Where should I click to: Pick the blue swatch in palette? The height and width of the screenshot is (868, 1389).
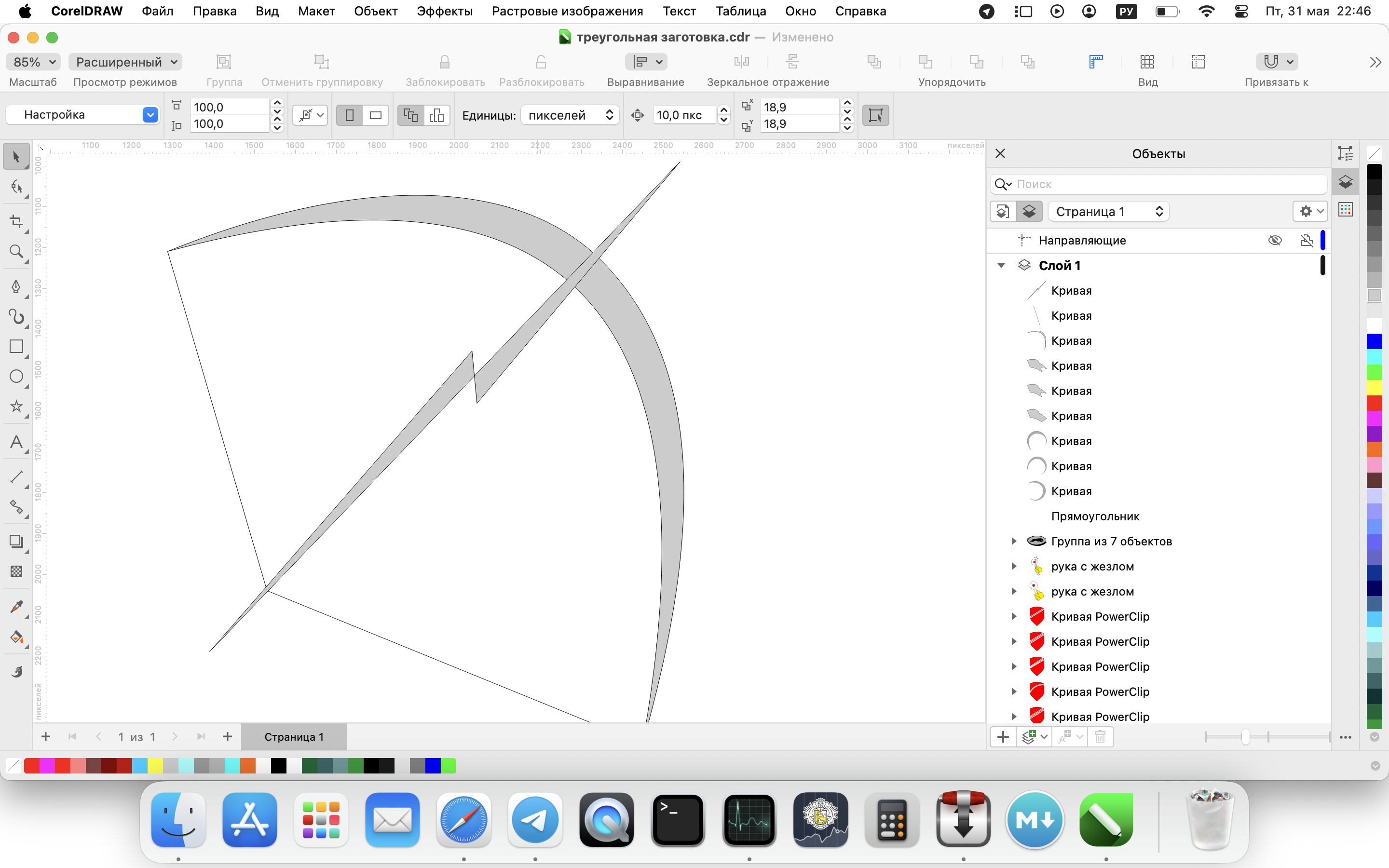tap(1374, 341)
